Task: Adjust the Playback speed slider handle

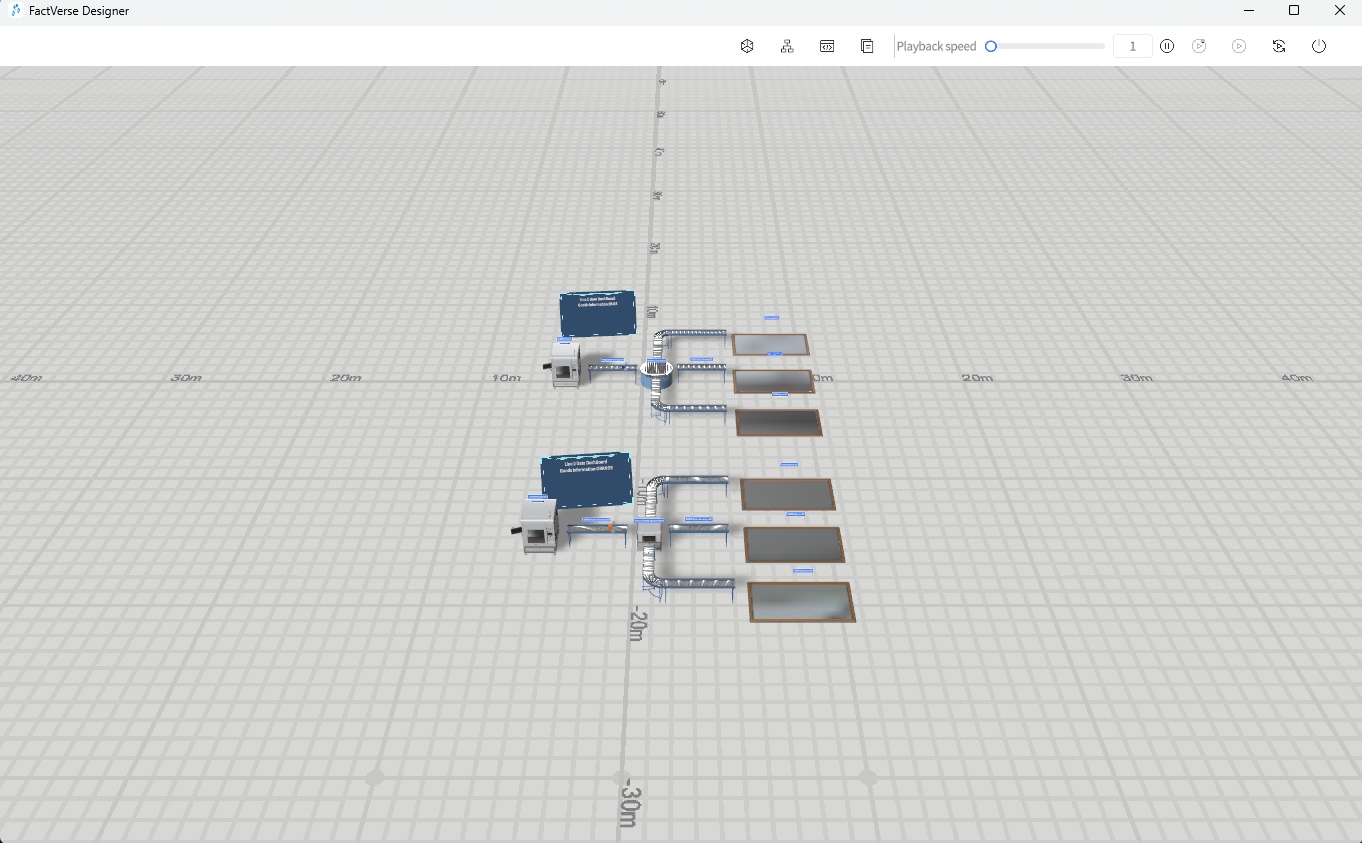Action: coord(991,46)
